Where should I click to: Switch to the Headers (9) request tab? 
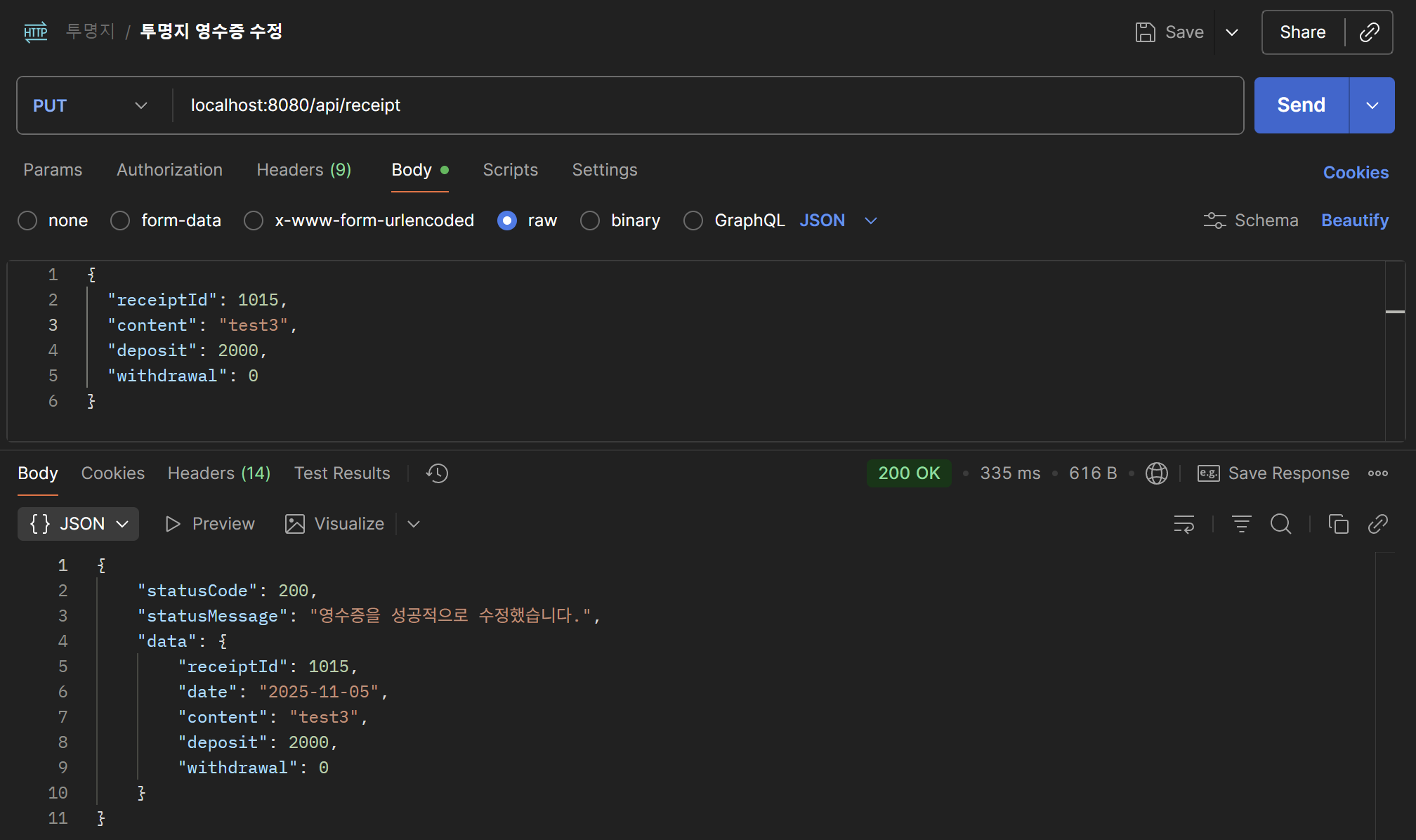(303, 170)
